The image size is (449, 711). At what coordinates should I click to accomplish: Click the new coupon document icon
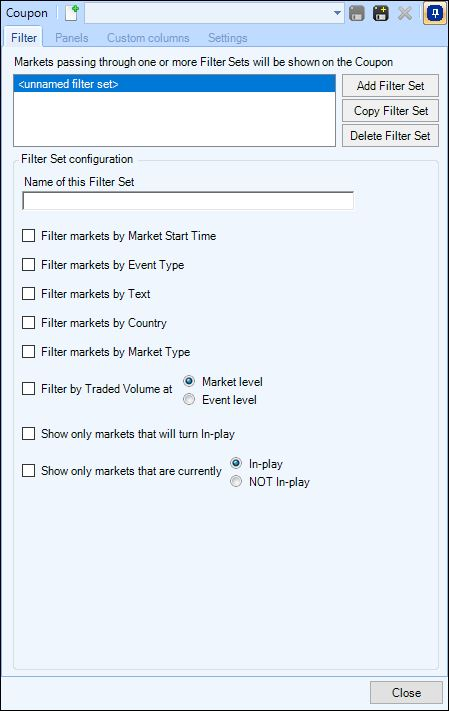72,13
